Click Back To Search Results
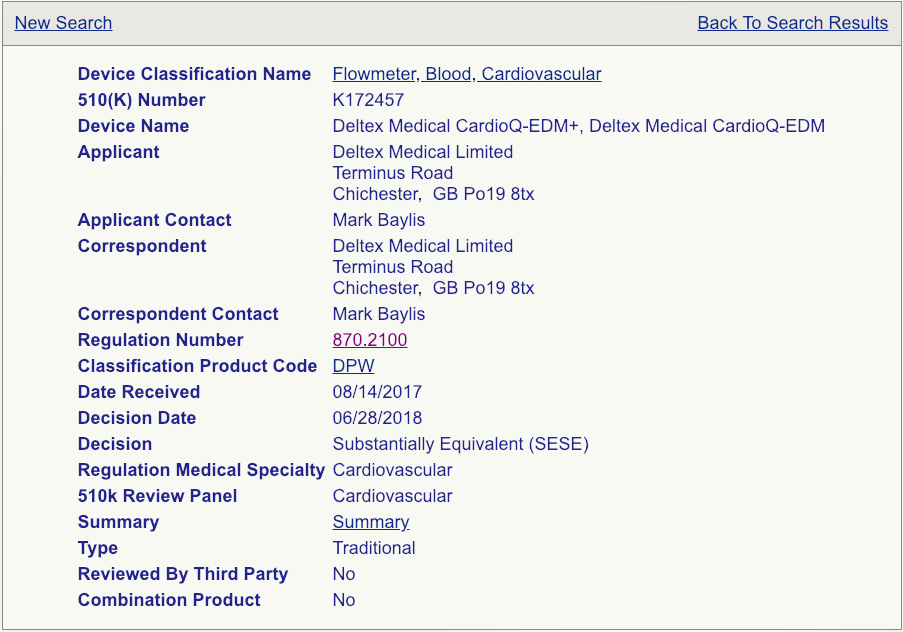This screenshot has height=632, width=903. tap(792, 22)
